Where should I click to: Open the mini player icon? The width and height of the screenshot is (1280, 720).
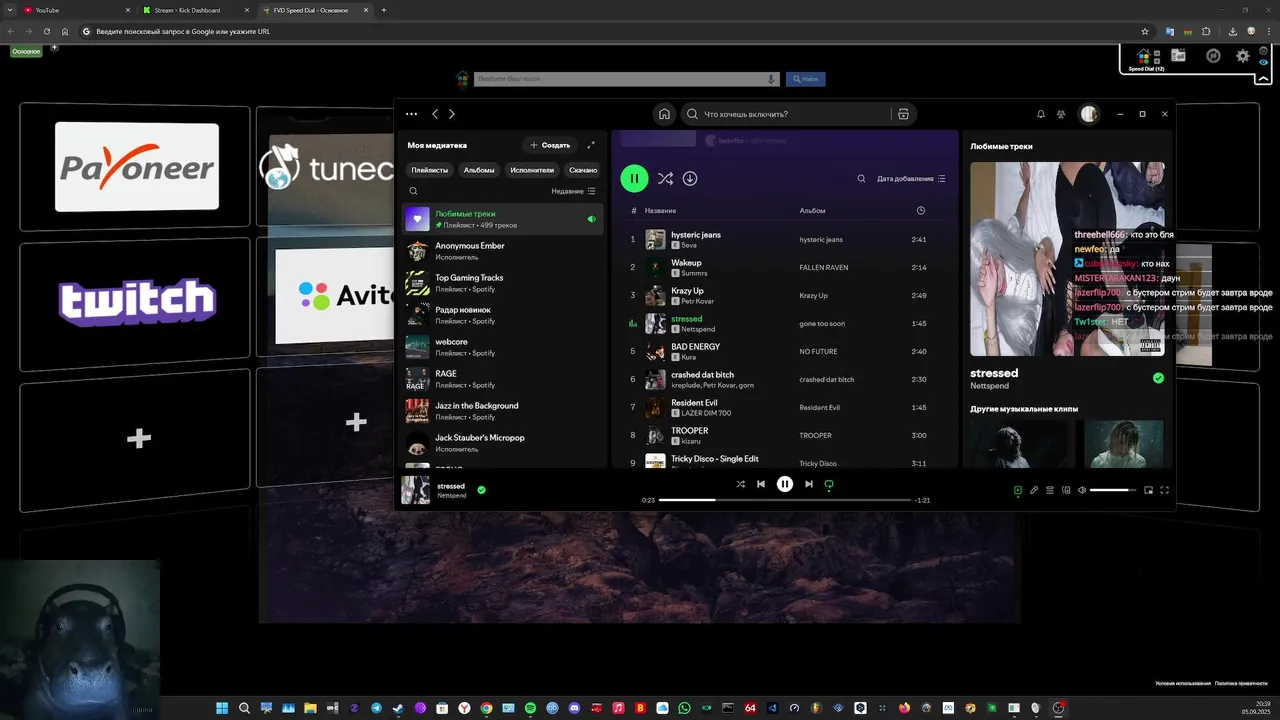pyautogui.click(x=1148, y=490)
